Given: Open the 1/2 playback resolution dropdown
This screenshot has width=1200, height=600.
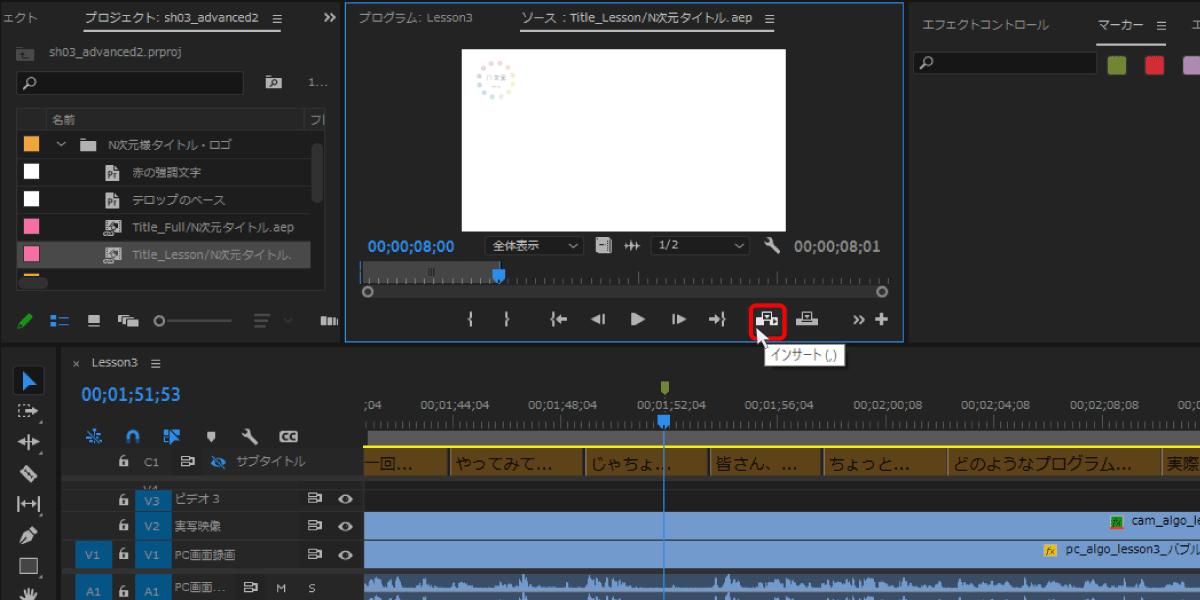Looking at the screenshot, I should (x=700, y=245).
